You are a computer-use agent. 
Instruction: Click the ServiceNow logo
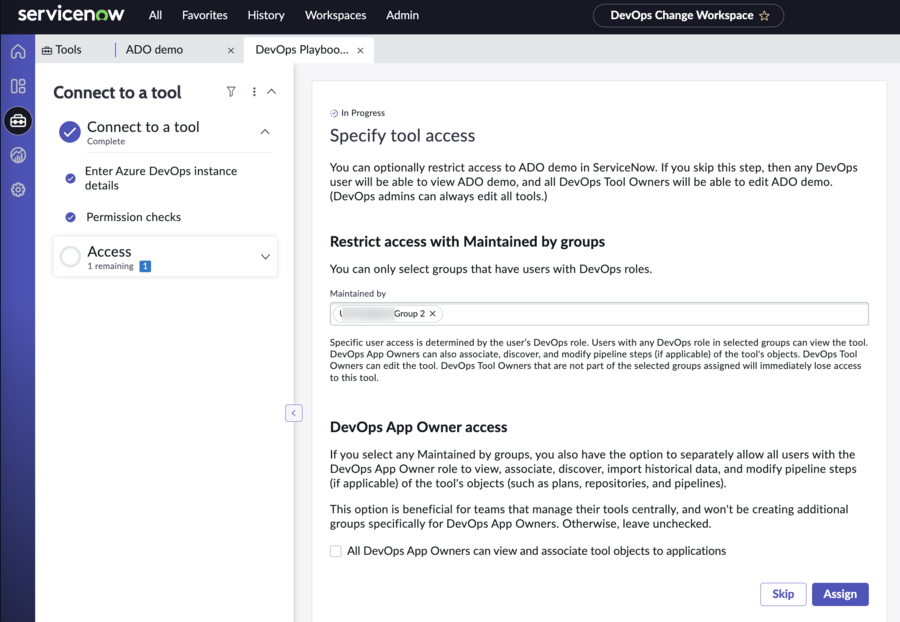(71, 14)
